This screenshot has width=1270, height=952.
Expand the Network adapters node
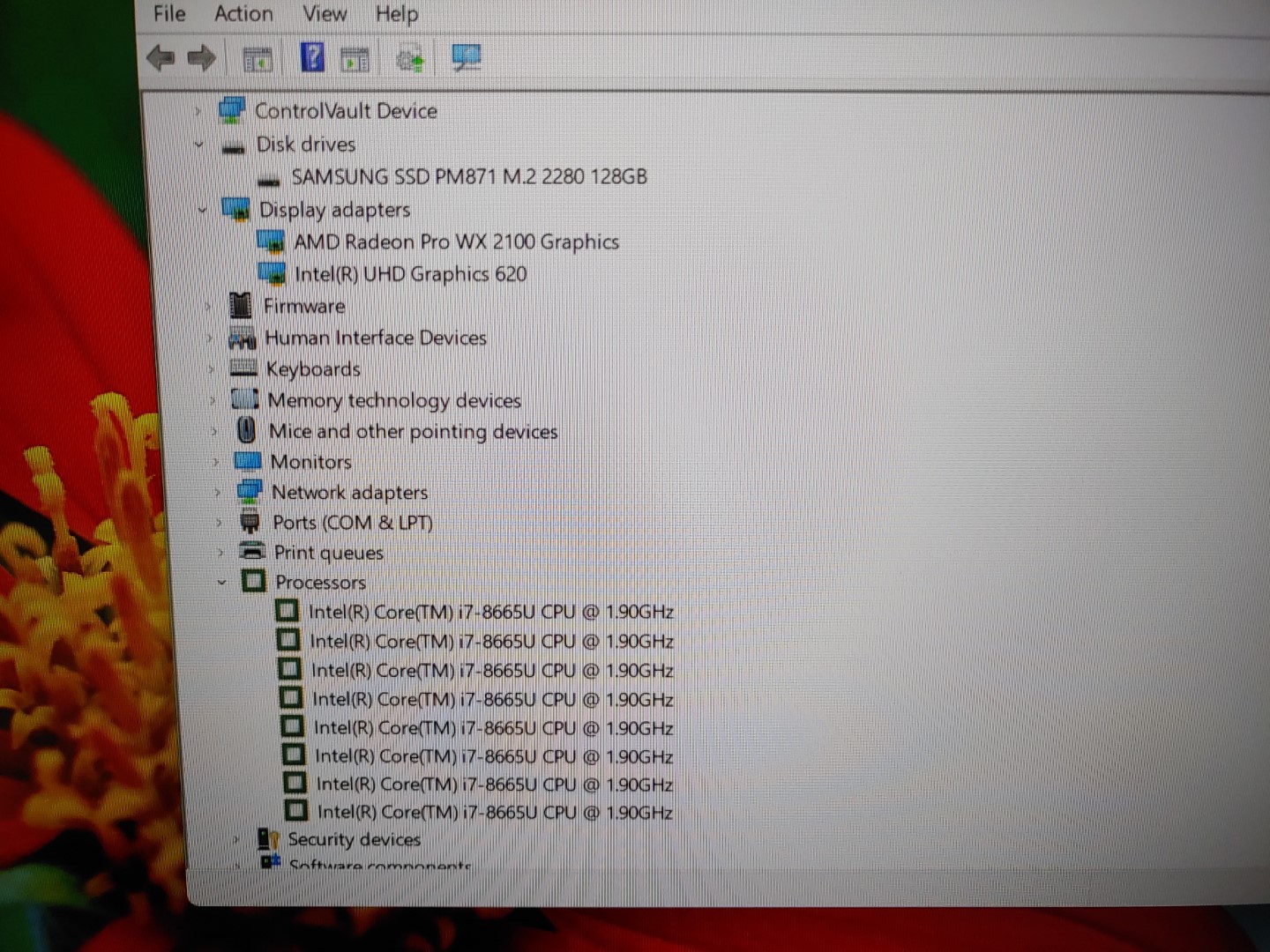(218, 493)
